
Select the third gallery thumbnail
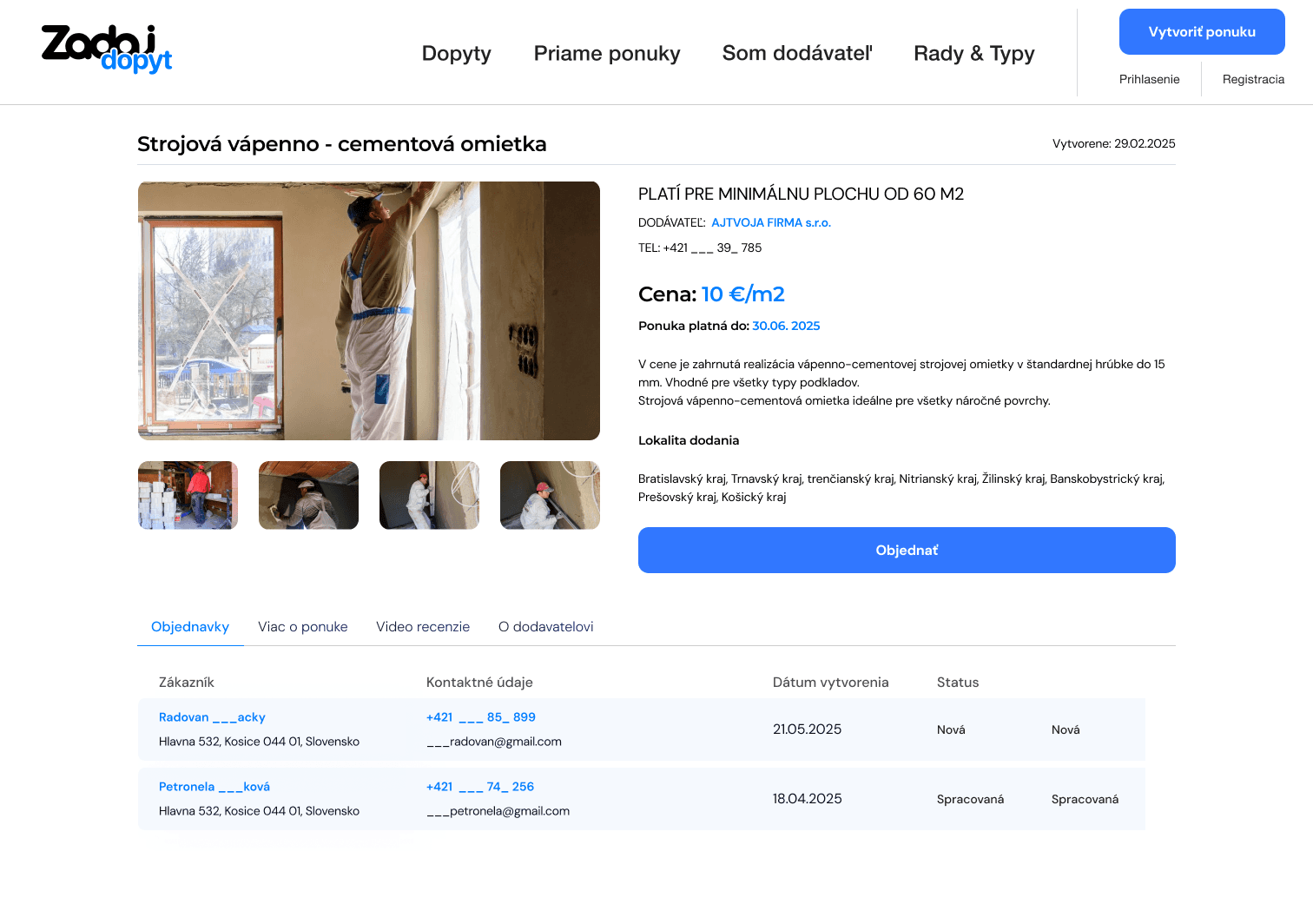(429, 495)
